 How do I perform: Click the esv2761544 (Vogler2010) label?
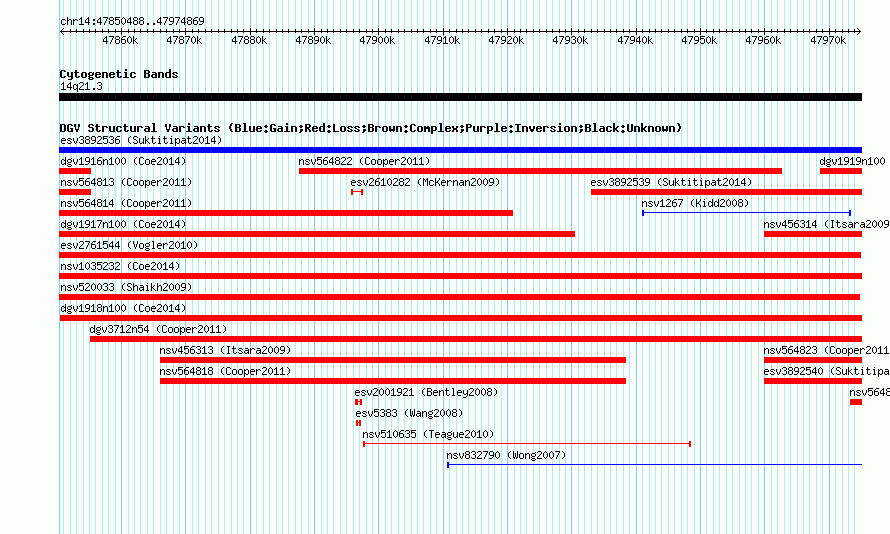coord(129,245)
